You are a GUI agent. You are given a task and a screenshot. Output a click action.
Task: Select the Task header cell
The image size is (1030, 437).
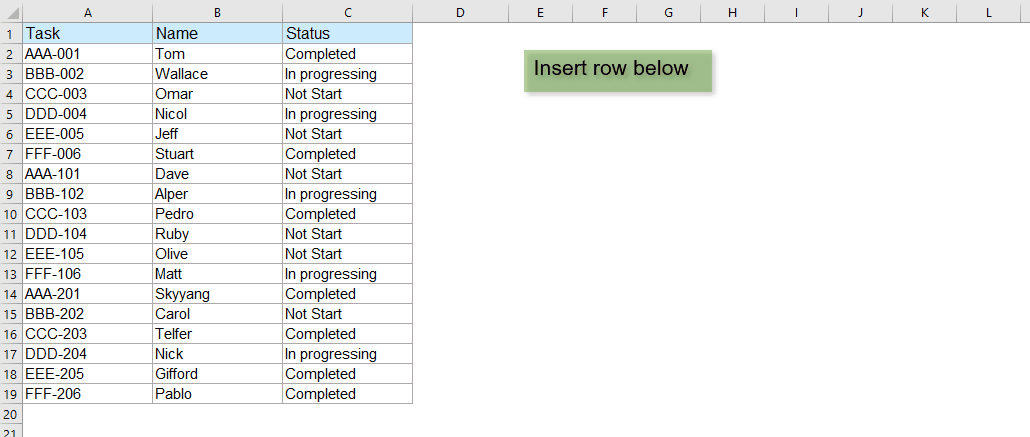(x=88, y=34)
